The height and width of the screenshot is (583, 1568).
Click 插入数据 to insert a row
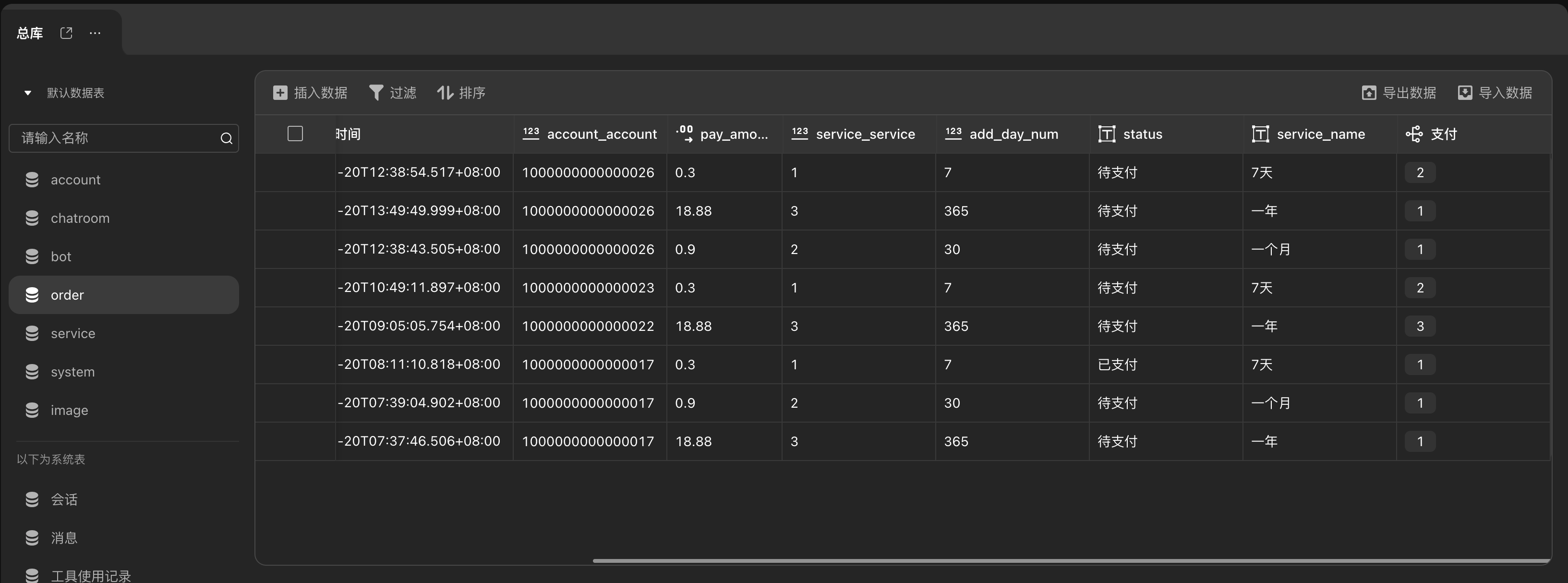point(310,93)
